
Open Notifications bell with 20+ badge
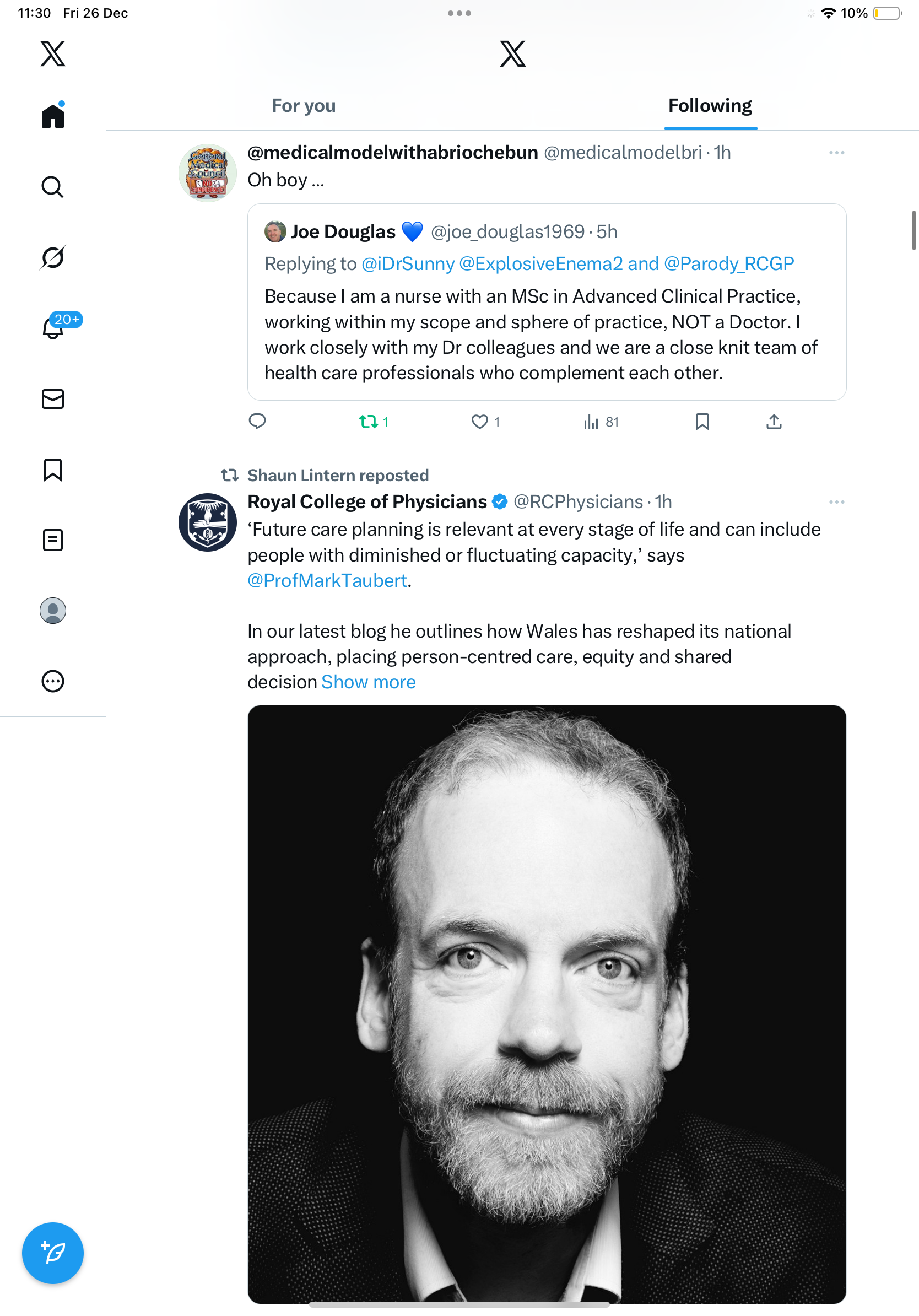coord(54,328)
